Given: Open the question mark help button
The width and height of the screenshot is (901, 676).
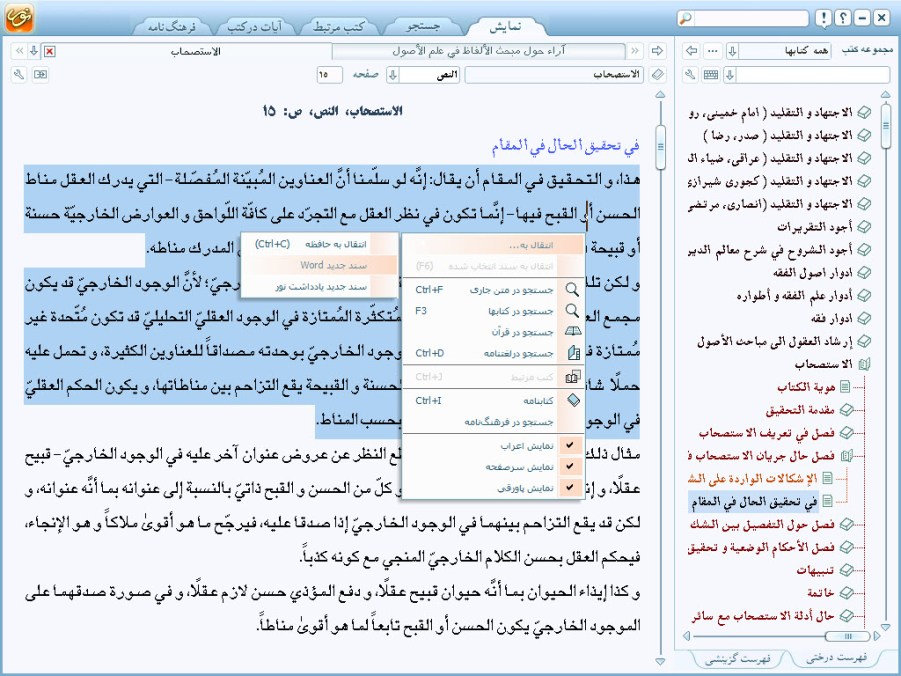Looking at the screenshot, I should 842,18.
